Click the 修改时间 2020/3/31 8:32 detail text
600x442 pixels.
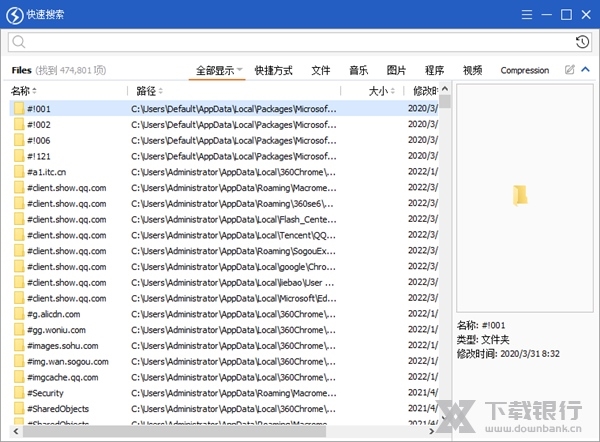(x=508, y=354)
